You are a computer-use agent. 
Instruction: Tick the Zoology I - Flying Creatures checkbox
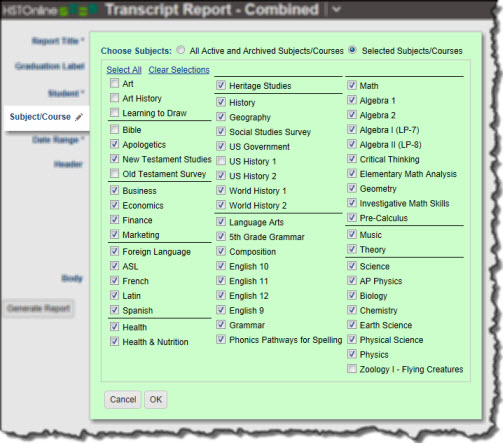pos(352,369)
